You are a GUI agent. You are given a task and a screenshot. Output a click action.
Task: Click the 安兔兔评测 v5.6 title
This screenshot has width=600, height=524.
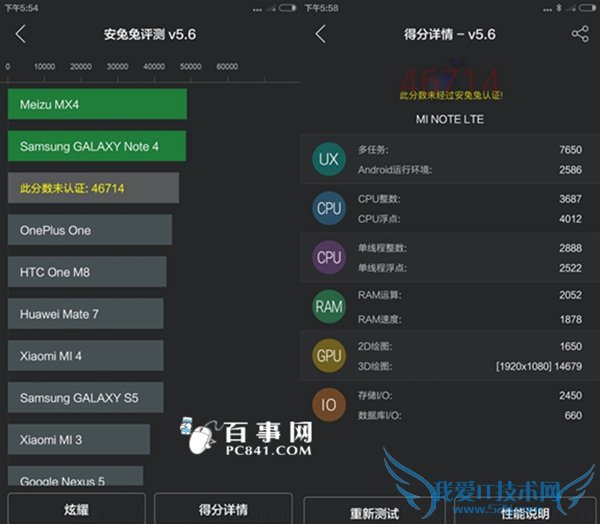(150, 34)
